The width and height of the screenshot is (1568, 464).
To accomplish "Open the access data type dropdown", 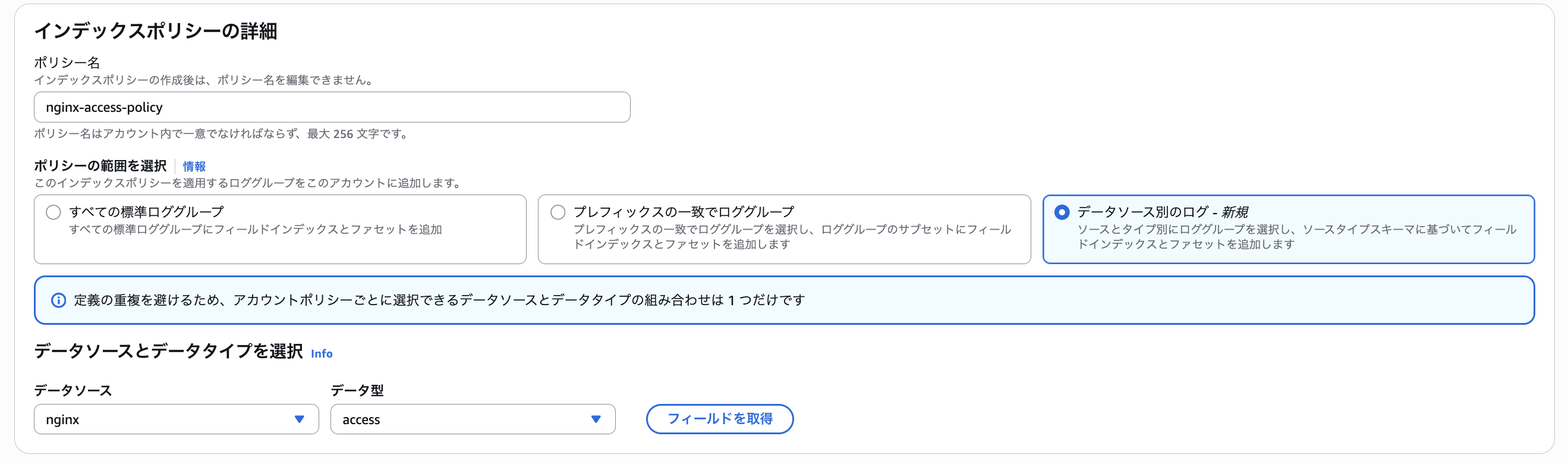I will coord(473,419).
